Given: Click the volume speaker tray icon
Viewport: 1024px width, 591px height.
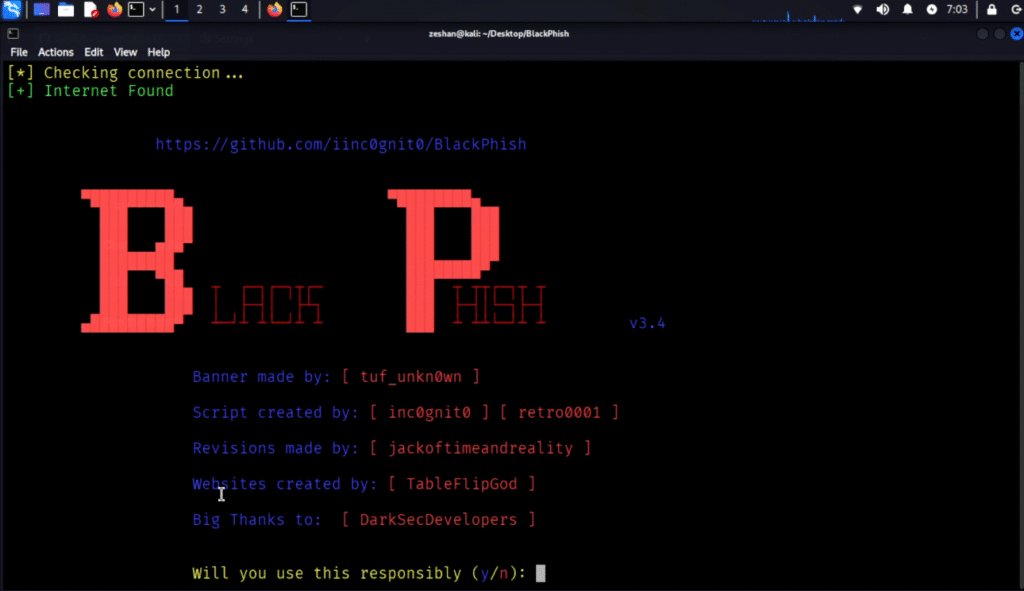Looking at the screenshot, I should [882, 9].
